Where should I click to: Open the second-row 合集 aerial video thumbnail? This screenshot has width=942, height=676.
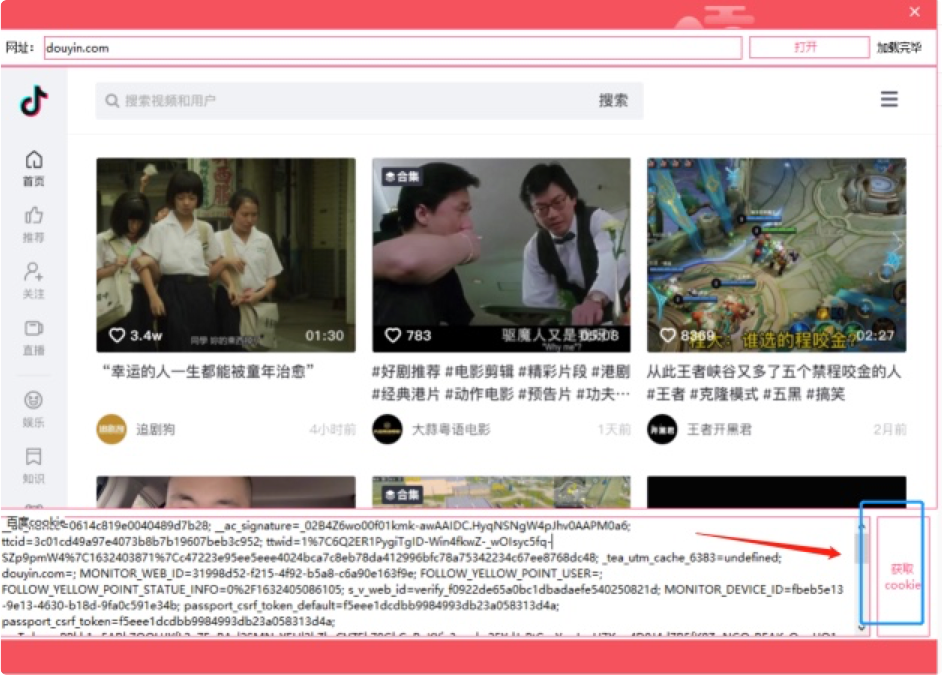501,492
